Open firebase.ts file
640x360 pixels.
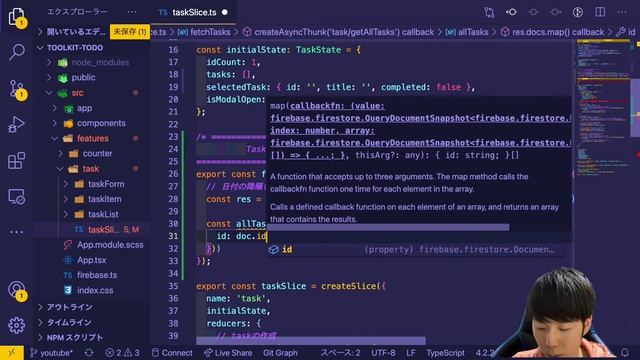[97, 275]
